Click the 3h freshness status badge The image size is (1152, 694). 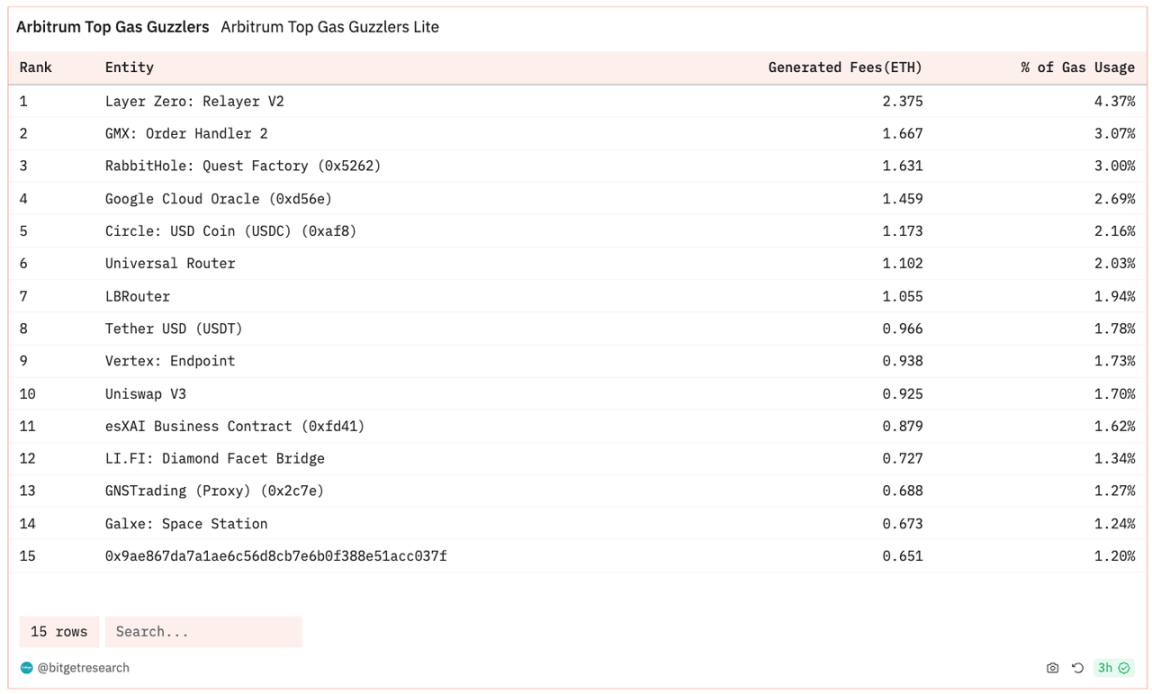pos(1113,668)
